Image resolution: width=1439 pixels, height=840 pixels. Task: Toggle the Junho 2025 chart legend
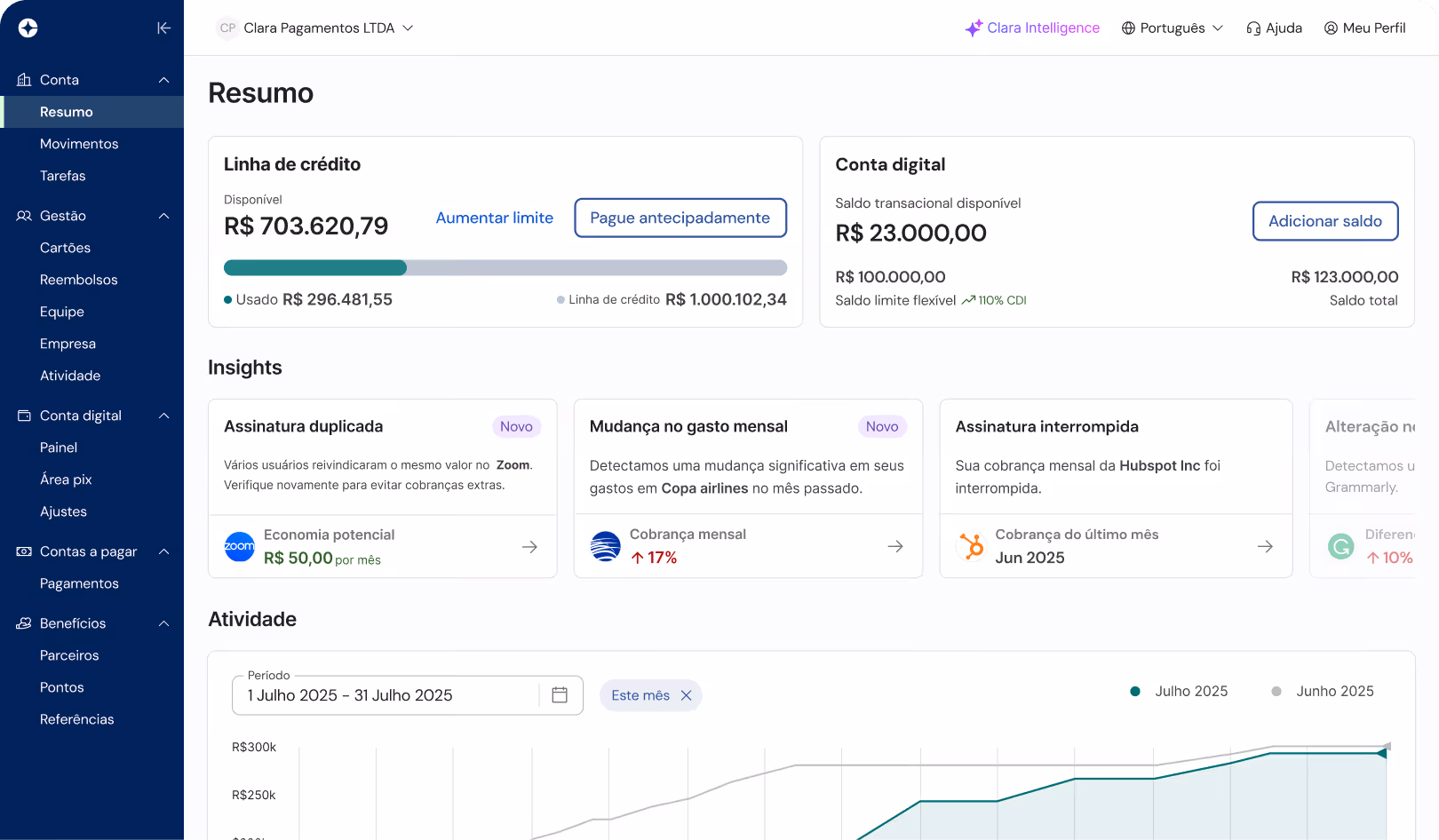(x=1323, y=691)
